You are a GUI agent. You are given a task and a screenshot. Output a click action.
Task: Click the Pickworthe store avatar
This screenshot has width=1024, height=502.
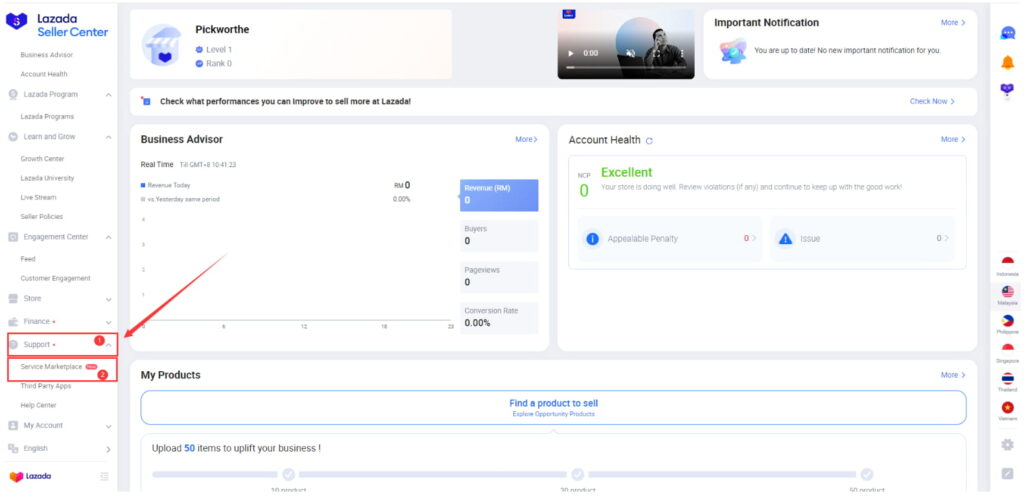[x=161, y=44]
